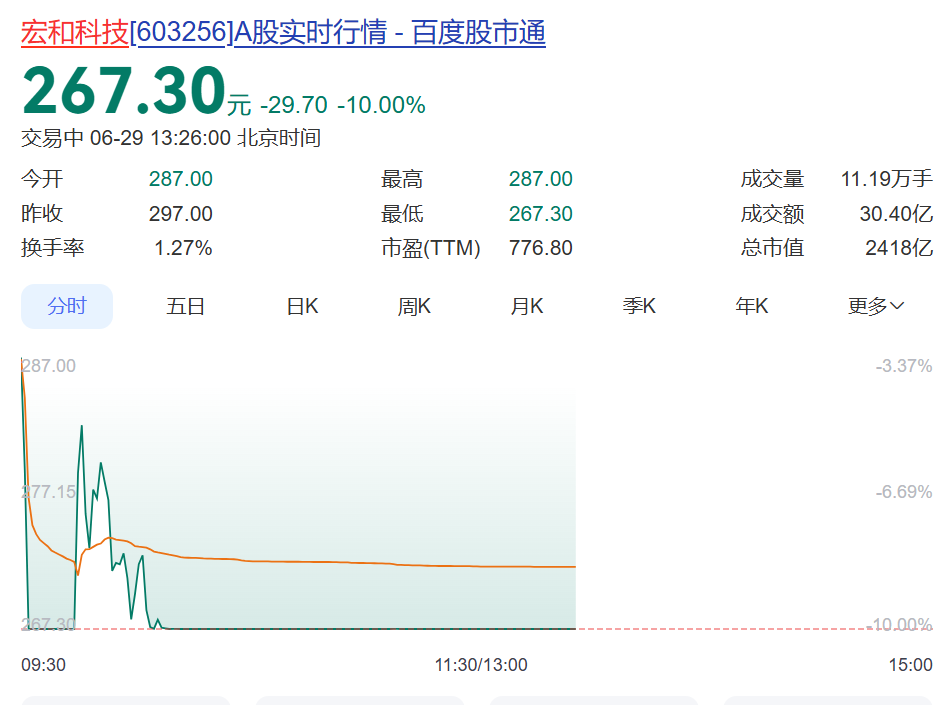Click the 15:00 time axis label

(910, 665)
